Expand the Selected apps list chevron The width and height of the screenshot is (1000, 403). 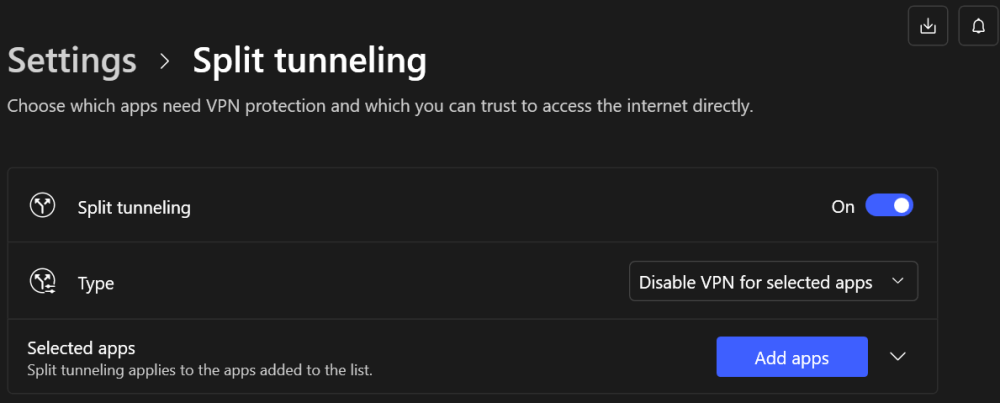[897, 356]
